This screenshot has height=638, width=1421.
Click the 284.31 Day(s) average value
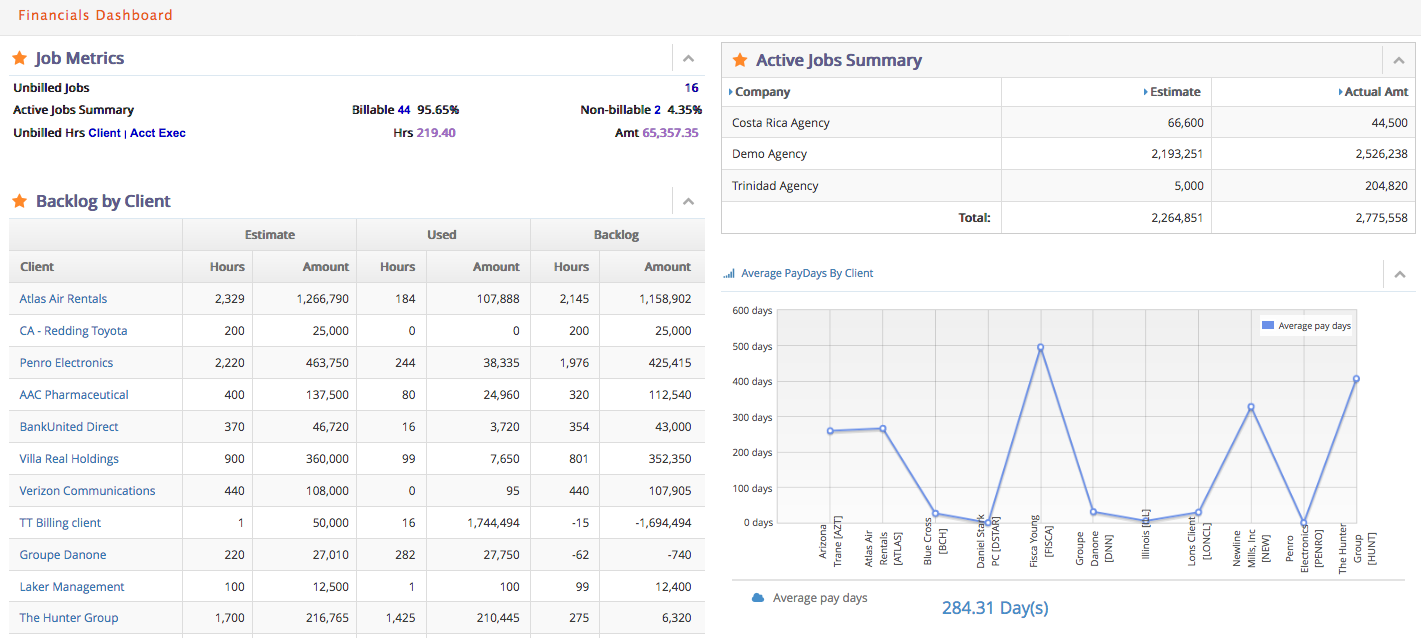tap(995, 608)
